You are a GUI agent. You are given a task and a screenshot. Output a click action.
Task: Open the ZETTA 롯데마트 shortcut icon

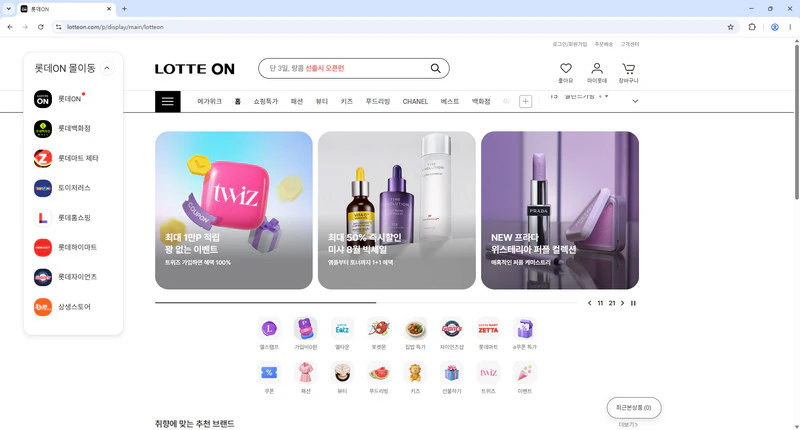488,329
